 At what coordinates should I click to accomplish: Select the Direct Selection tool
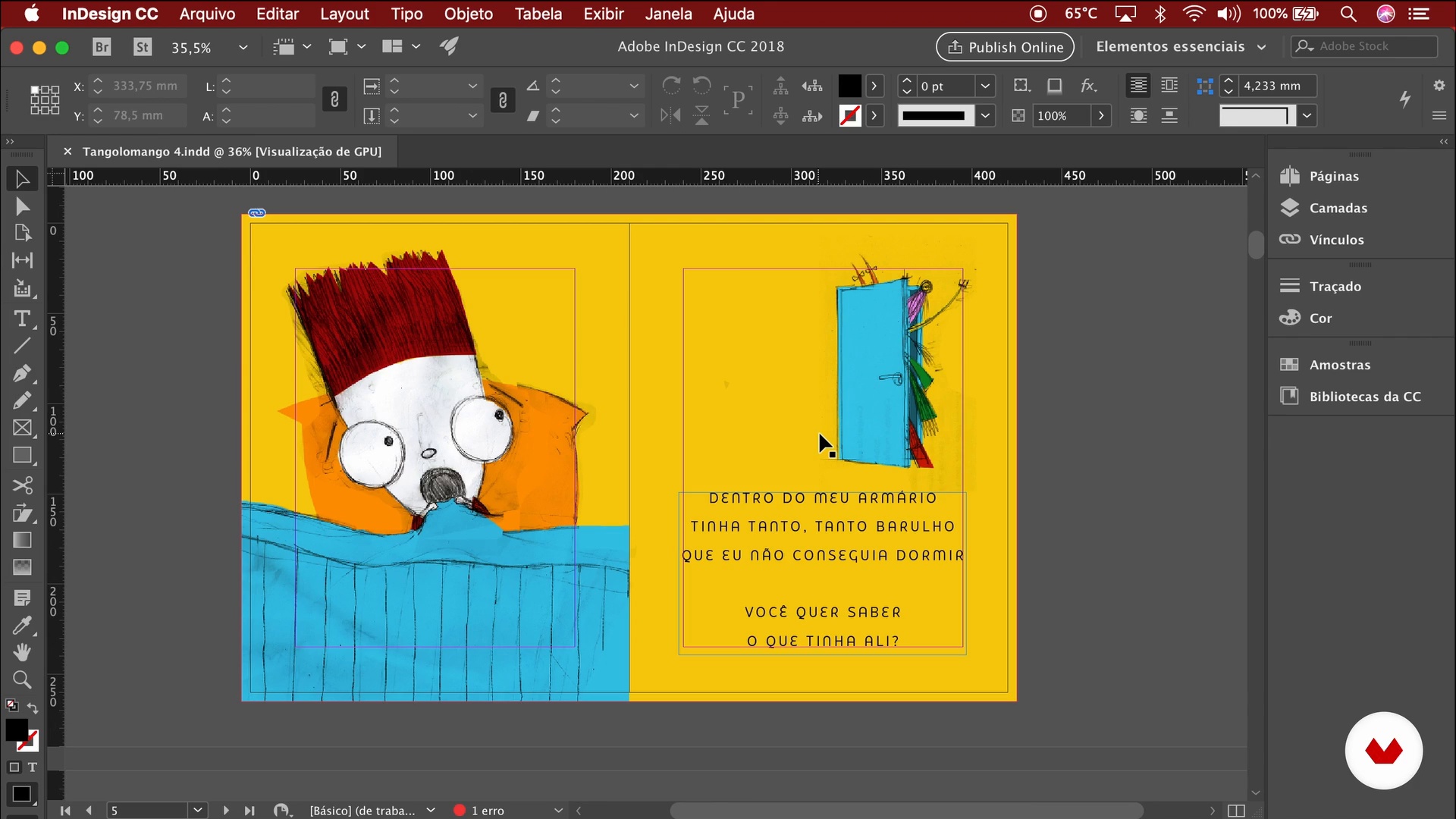click(x=22, y=206)
